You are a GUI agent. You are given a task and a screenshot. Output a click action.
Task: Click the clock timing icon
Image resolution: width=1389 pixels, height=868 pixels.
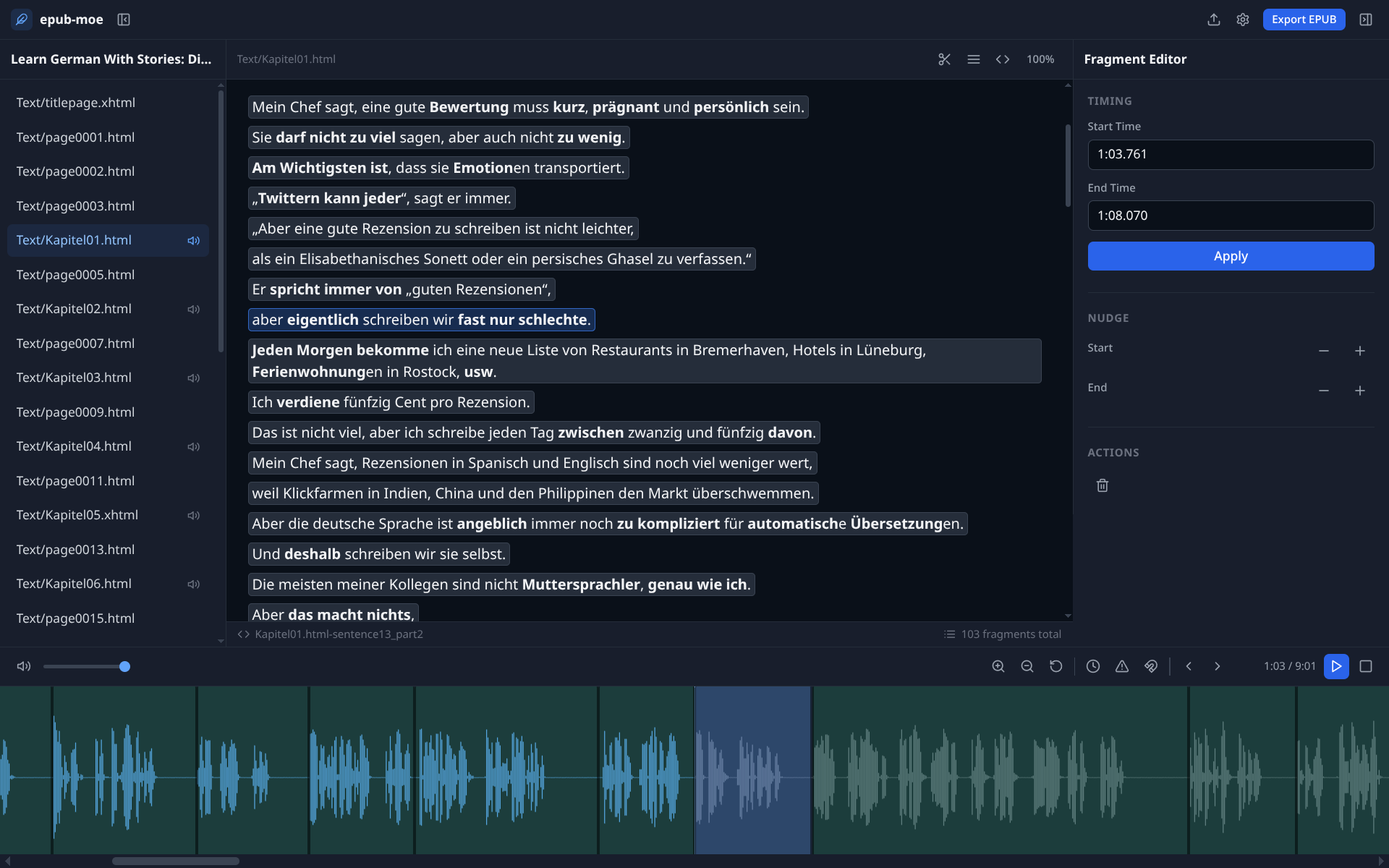pos(1093,666)
